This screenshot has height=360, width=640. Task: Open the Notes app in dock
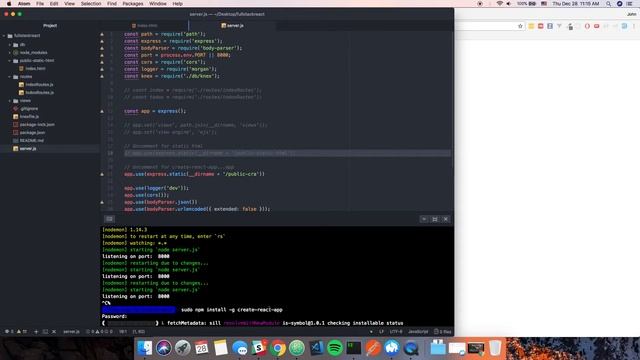tap(220, 348)
